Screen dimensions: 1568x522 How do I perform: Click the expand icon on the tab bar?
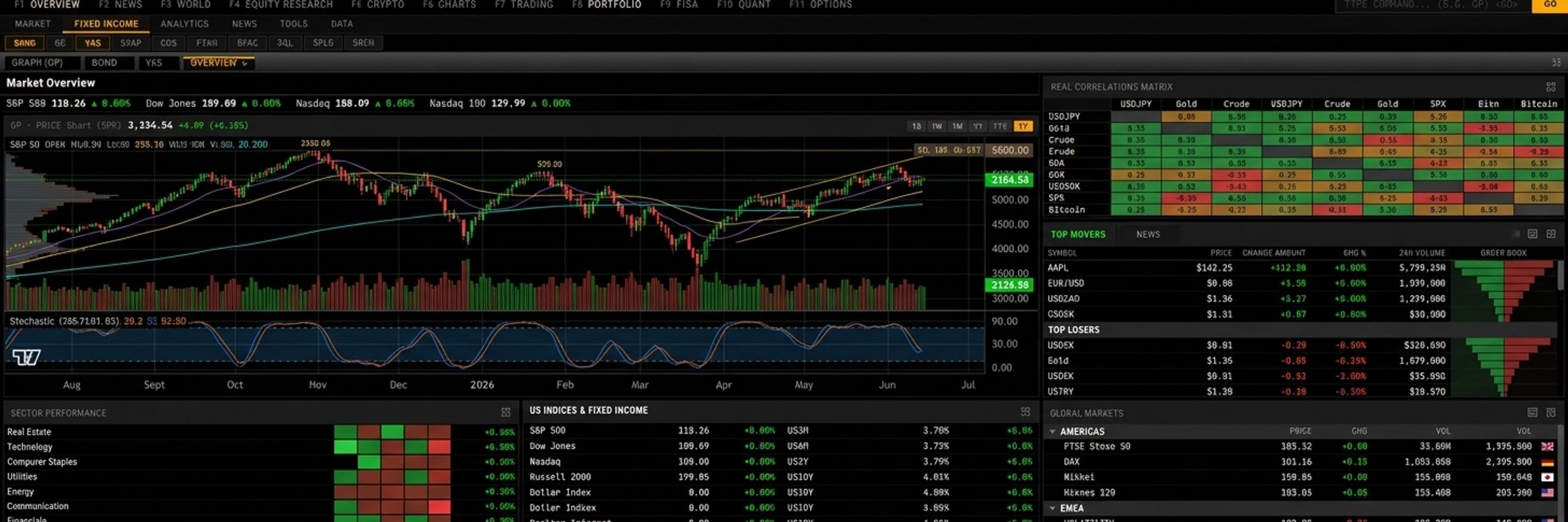[1556, 62]
